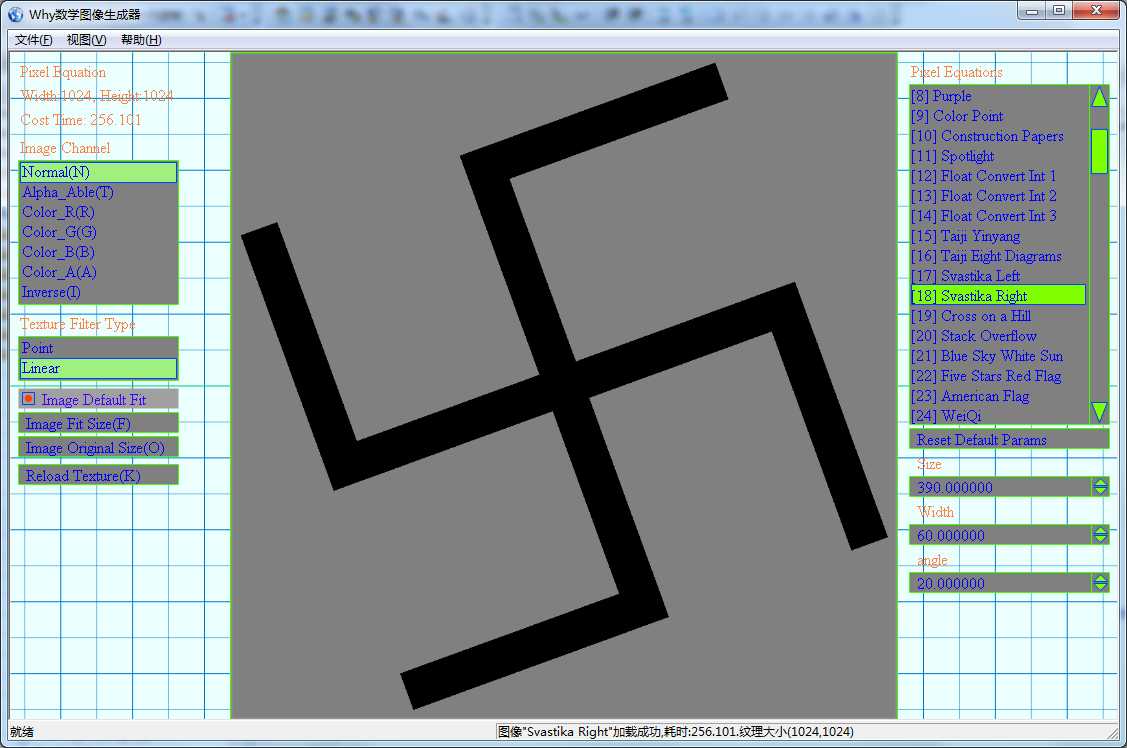1127x748 pixels.
Task: Select [23] American Flag equation
Action: (x=998, y=396)
